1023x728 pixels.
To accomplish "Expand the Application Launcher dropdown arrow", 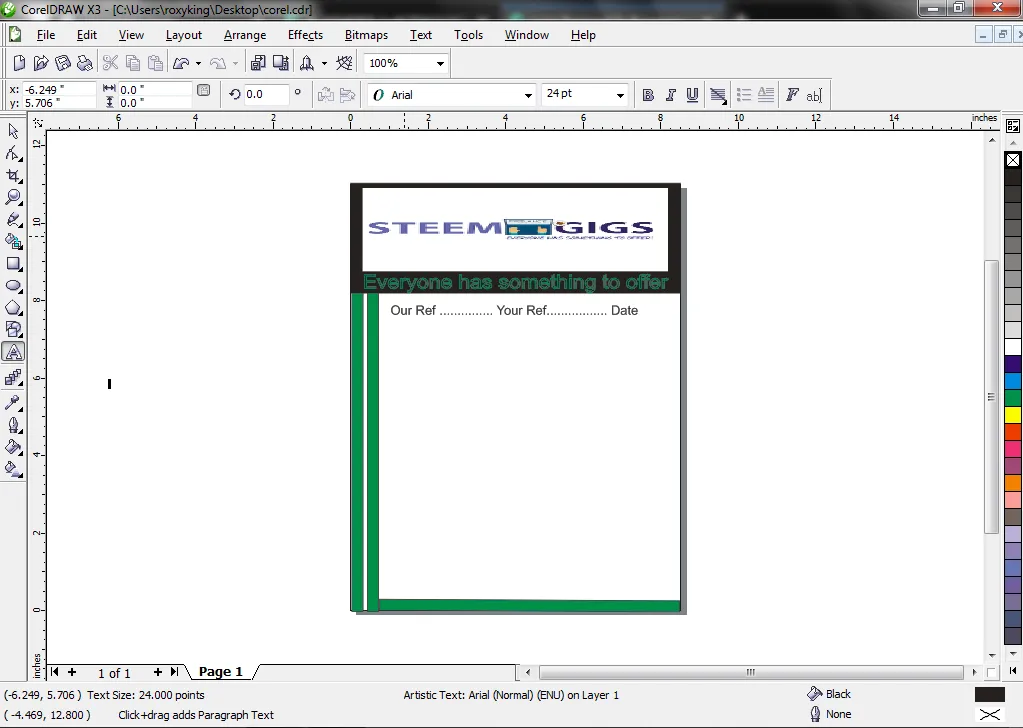I will coord(324,63).
